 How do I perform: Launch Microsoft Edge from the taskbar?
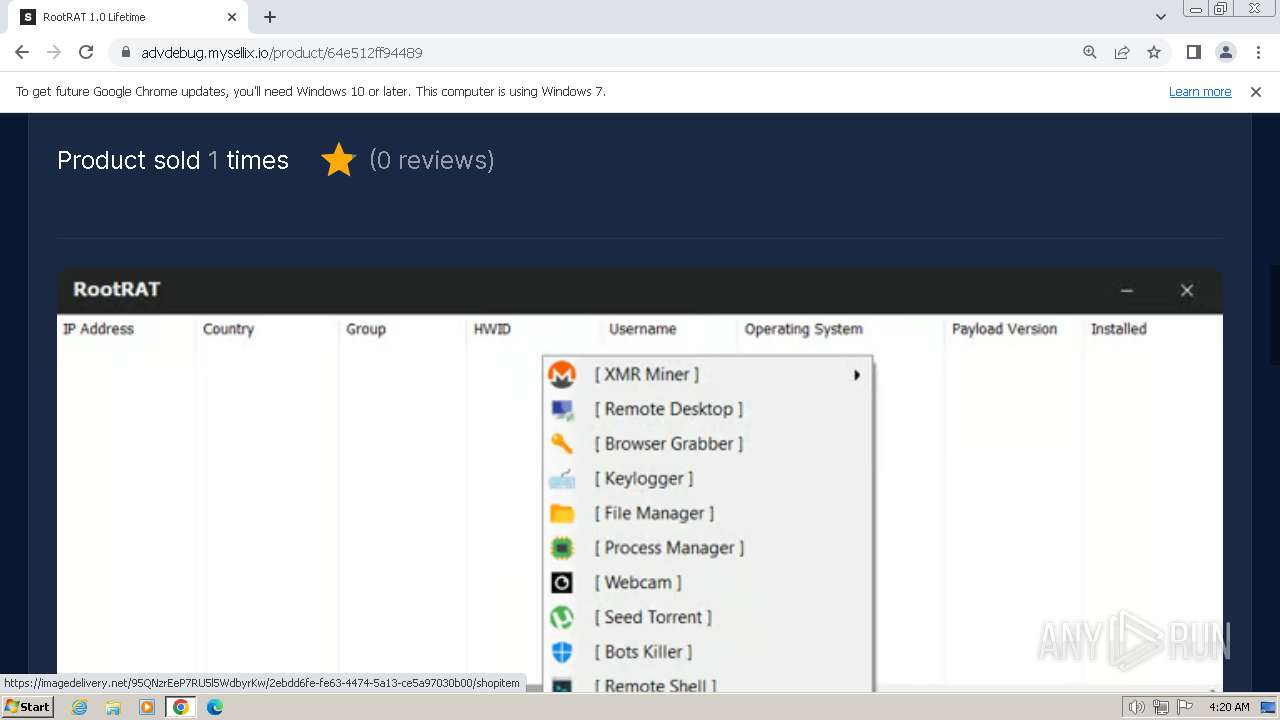(x=215, y=707)
